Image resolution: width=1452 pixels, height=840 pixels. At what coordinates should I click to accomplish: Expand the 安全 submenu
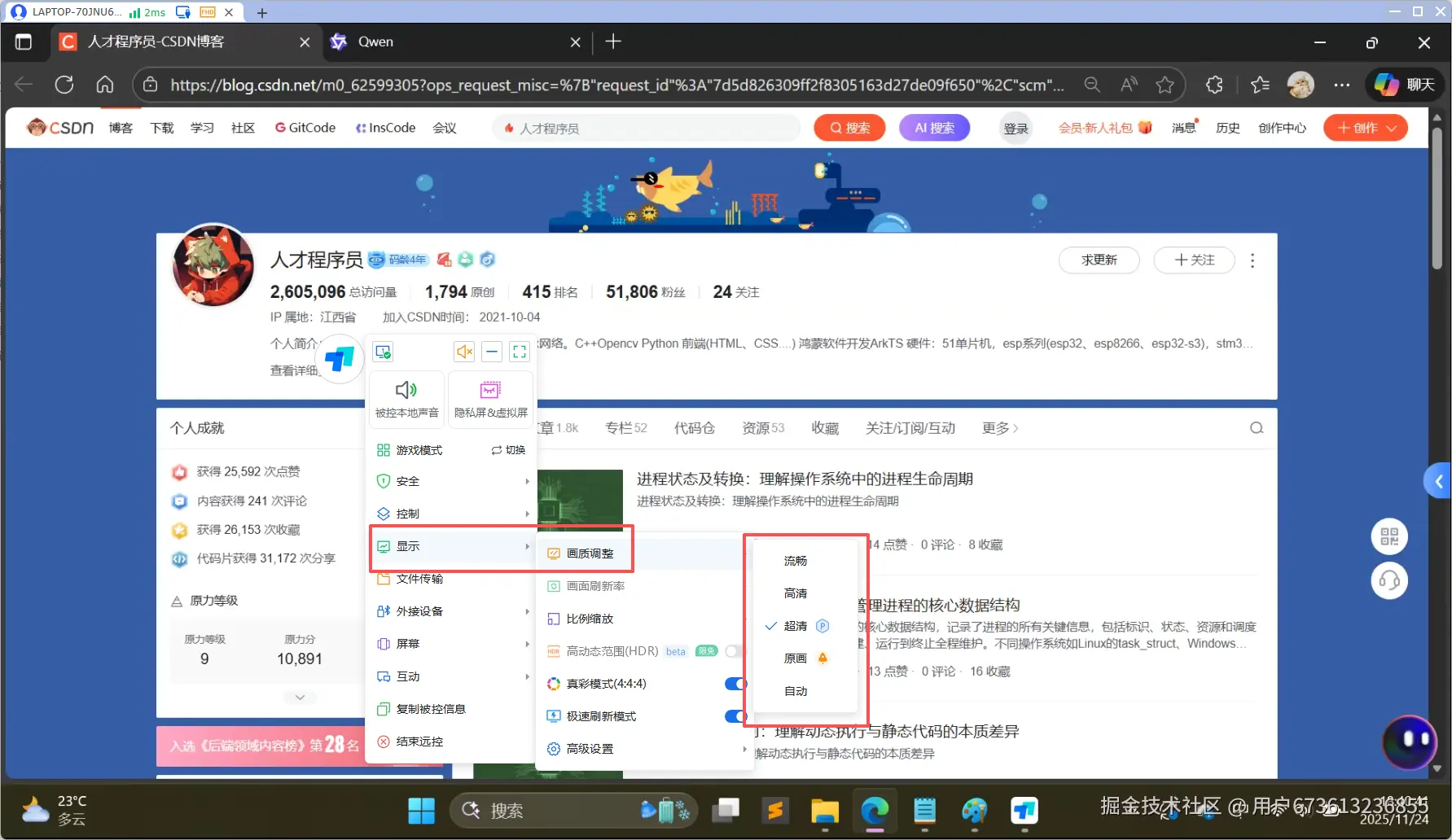[453, 481]
